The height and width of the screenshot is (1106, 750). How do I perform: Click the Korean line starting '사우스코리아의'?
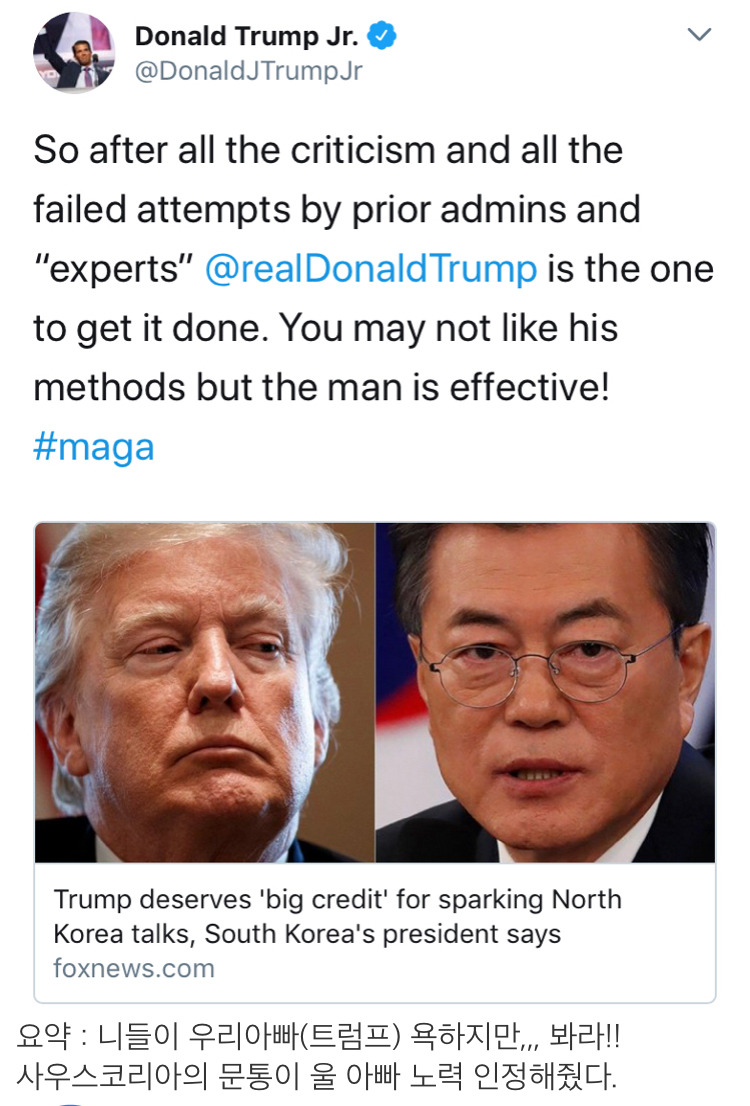click(x=316, y=1076)
